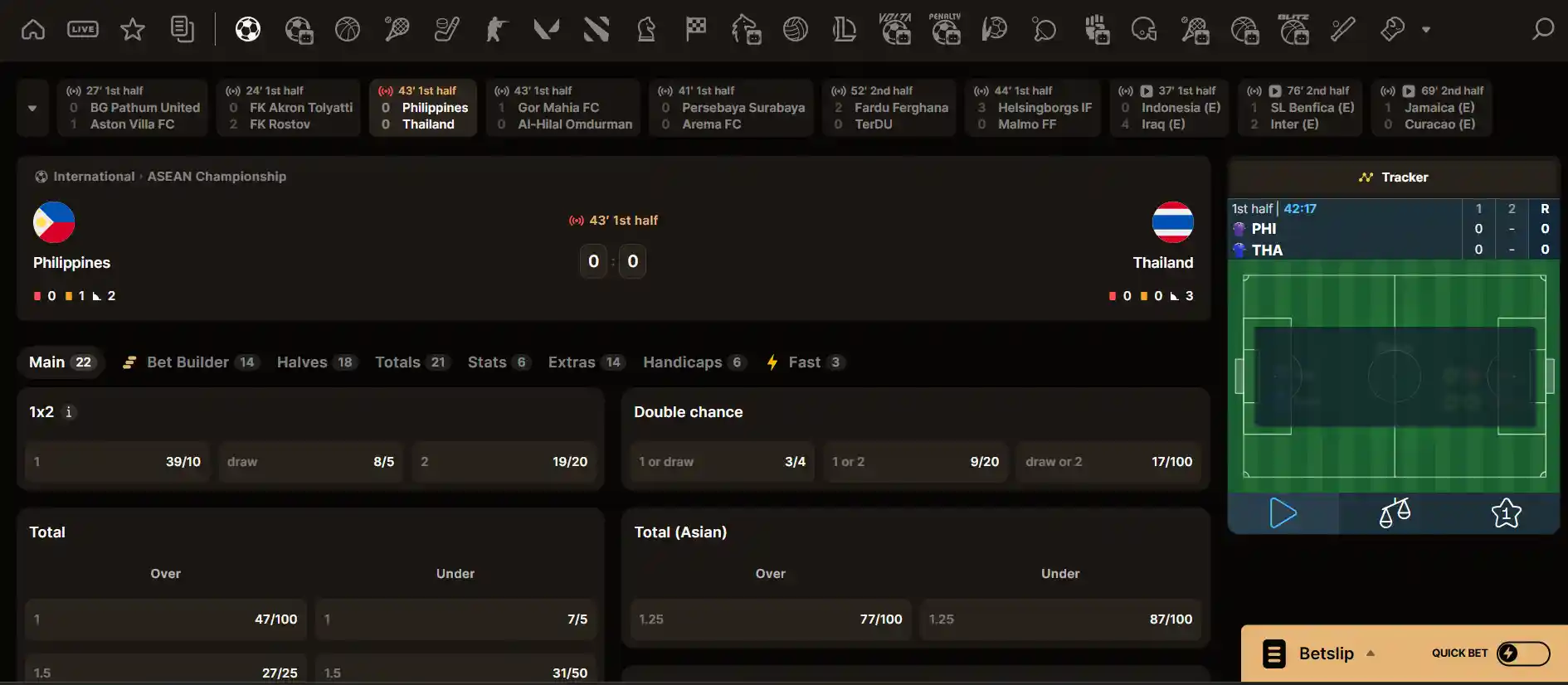Open the Tracker panel header

[x=1394, y=177]
